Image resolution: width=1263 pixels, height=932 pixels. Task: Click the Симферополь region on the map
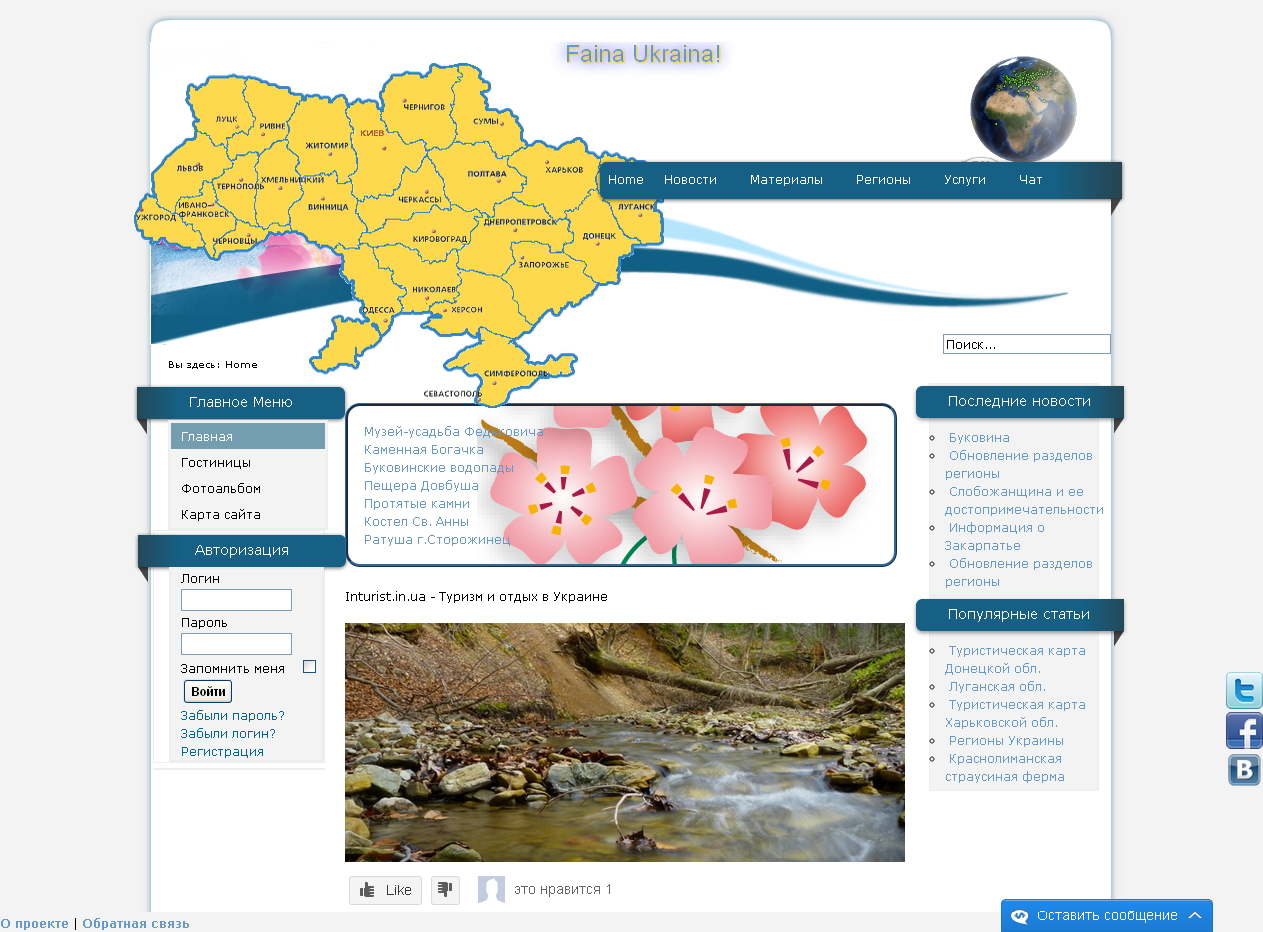[516, 374]
